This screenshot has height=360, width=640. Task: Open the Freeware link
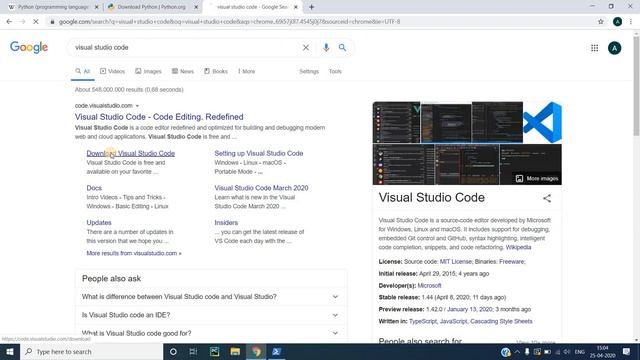pyautogui.click(x=511, y=262)
